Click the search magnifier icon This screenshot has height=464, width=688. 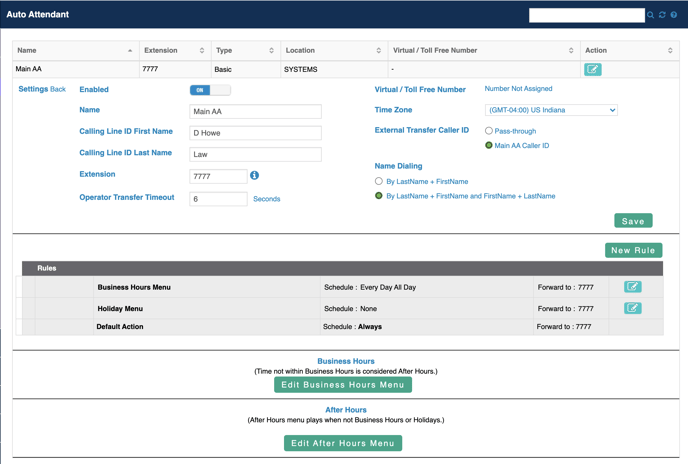pos(651,15)
